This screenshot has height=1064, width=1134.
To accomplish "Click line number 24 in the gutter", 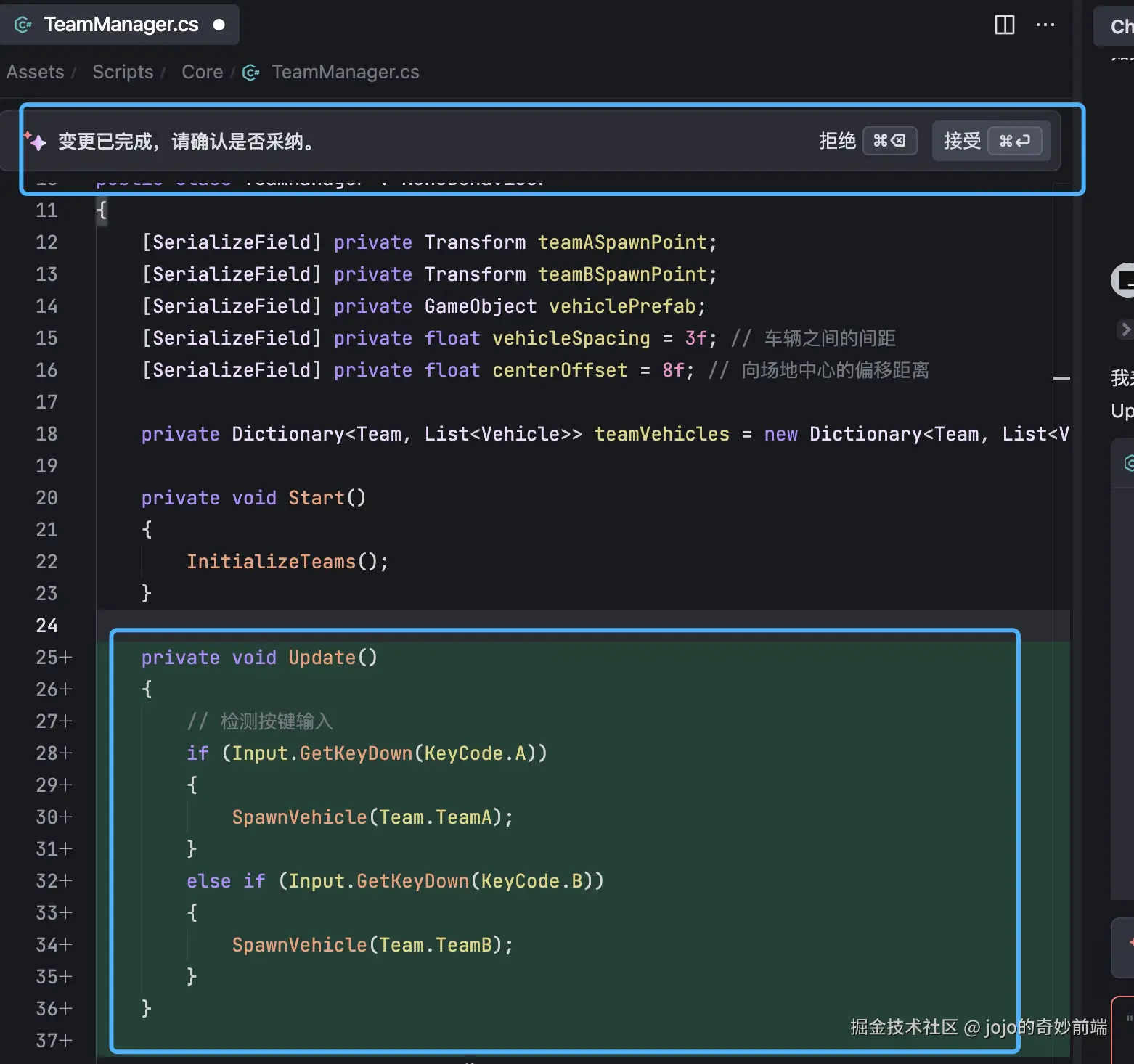I will (46, 626).
